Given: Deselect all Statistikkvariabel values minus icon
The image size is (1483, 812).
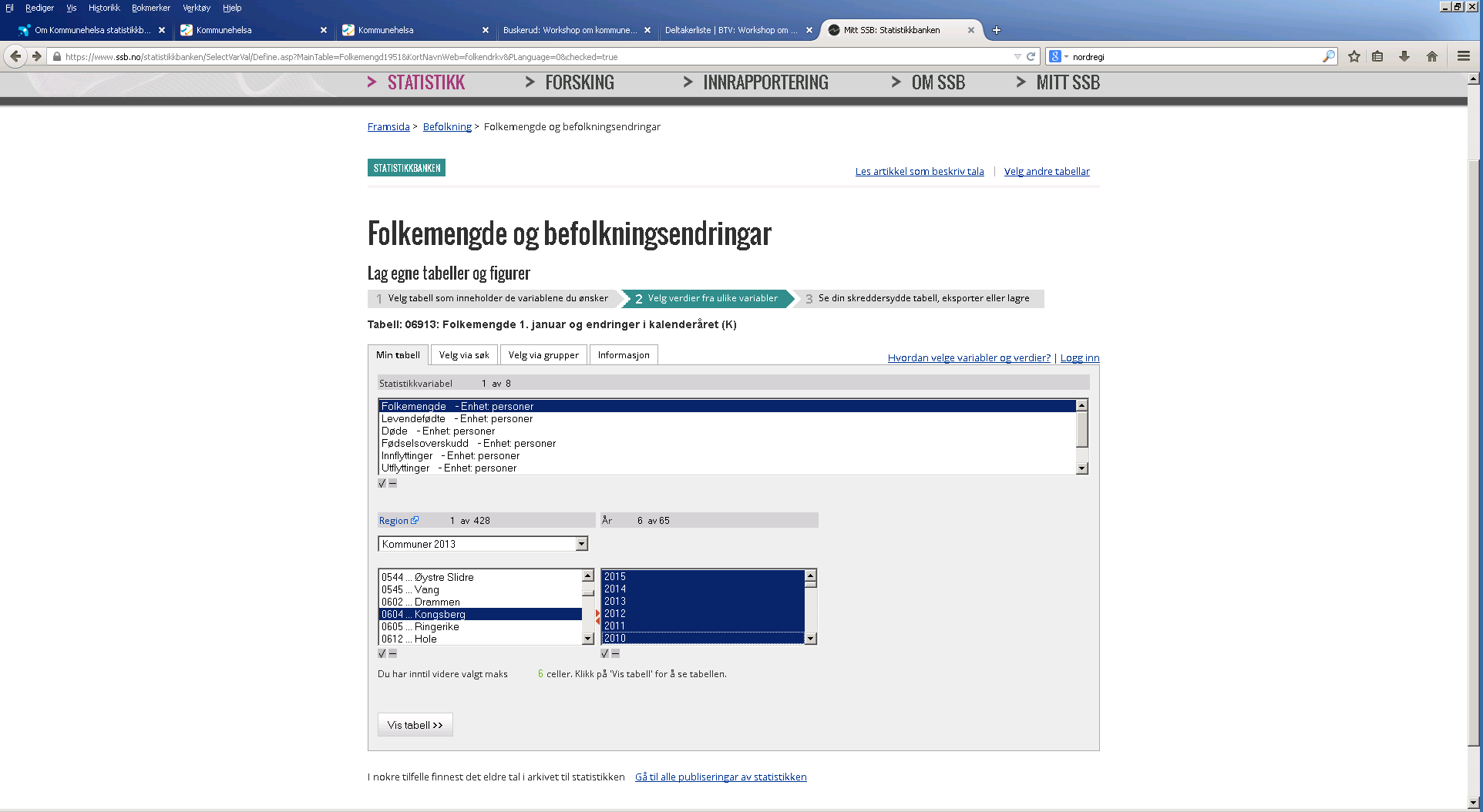Looking at the screenshot, I should [x=392, y=484].
